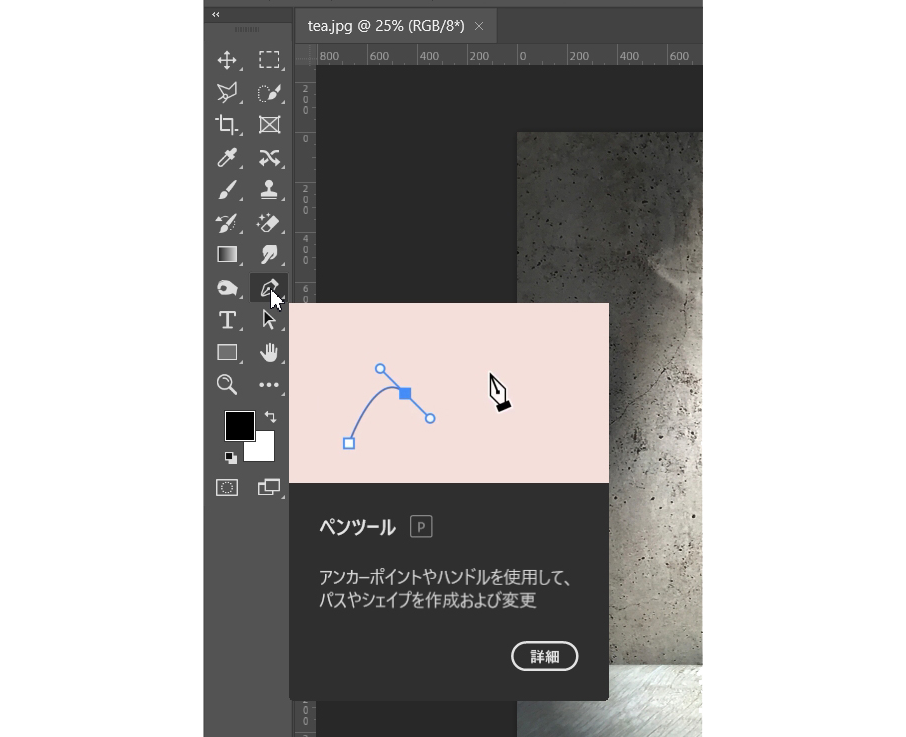This screenshot has height=737, width=906.
Task: Close the tea.jpg document tab
Action: tap(479, 26)
